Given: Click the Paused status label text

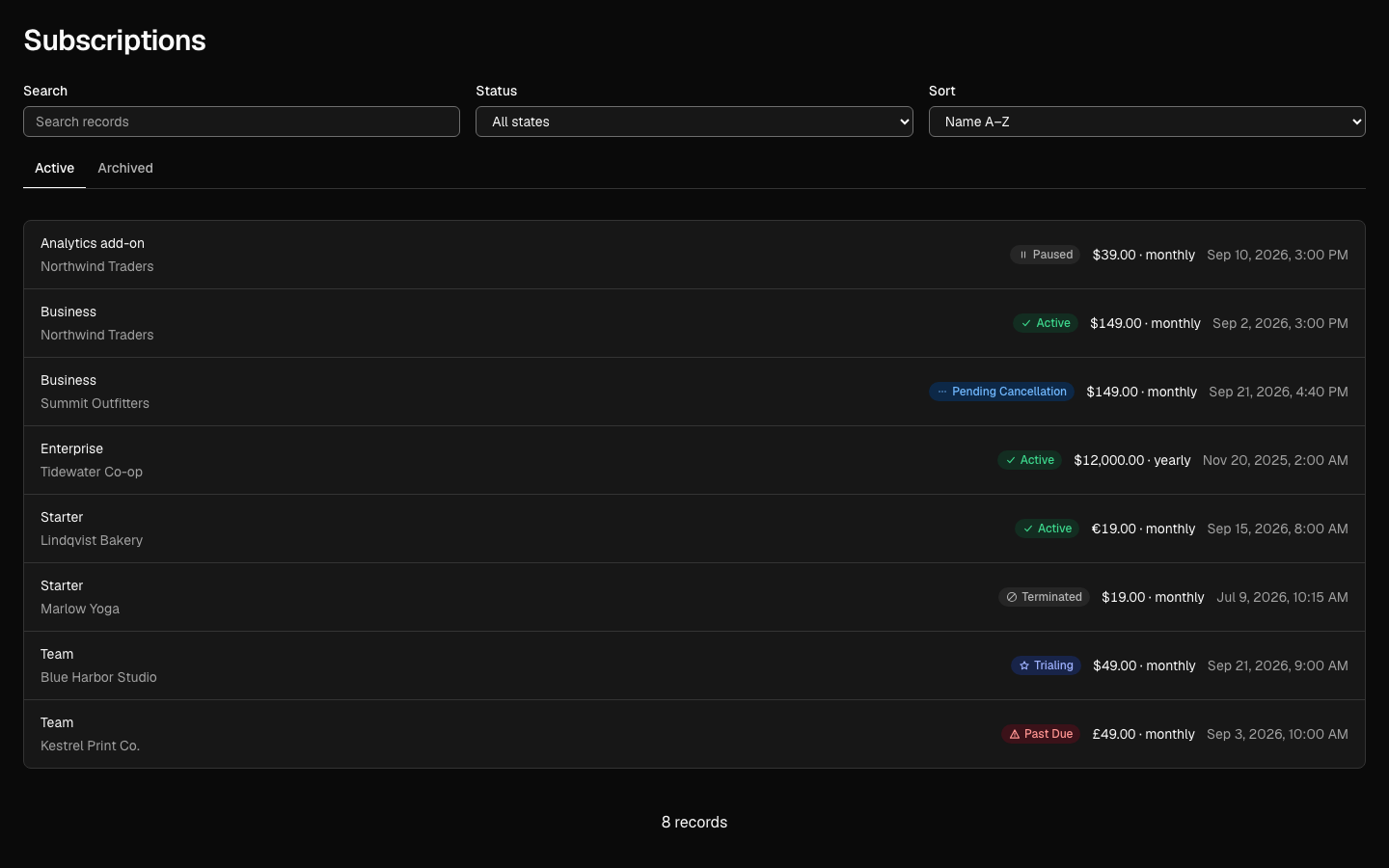Looking at the screenshot, I should (x=1052, y=255).
